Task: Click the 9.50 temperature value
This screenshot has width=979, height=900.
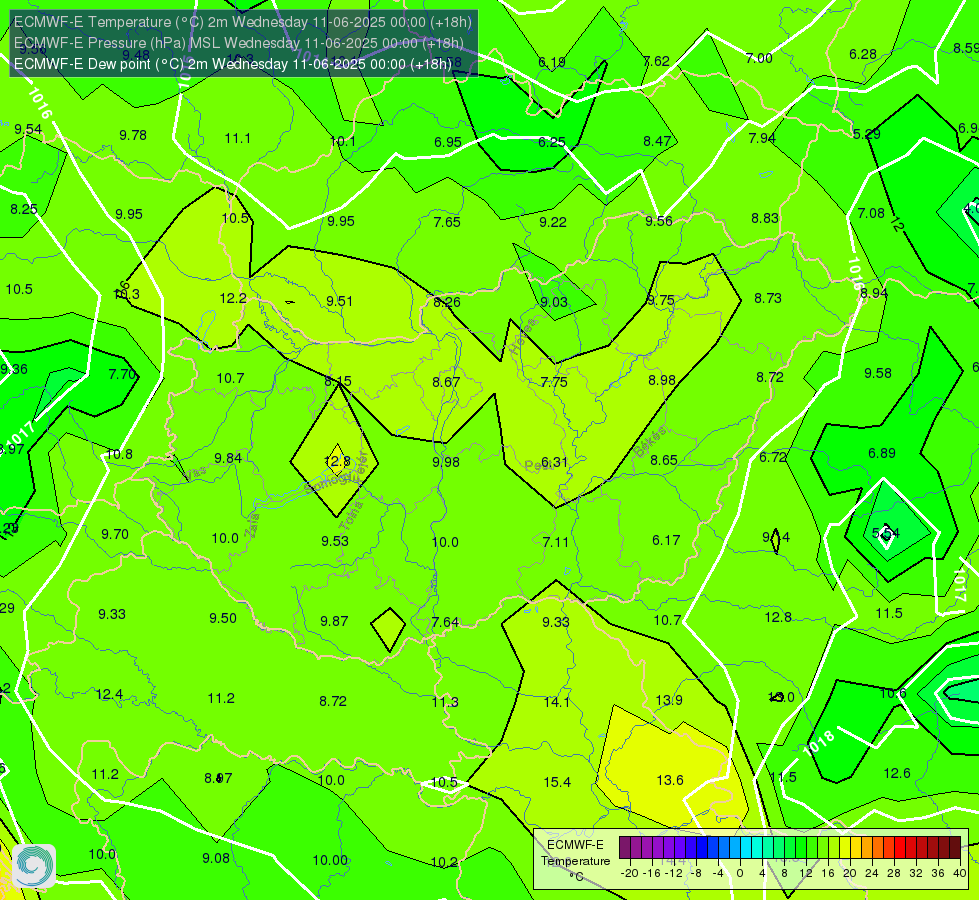Action: 223,618
